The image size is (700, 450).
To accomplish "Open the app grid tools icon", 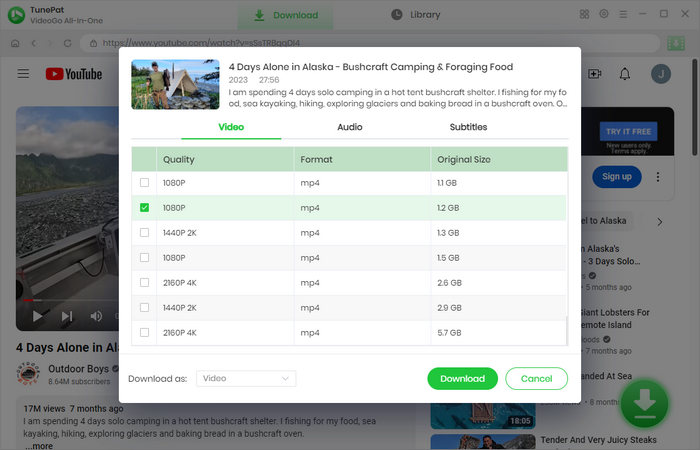I will click(584, 14).
